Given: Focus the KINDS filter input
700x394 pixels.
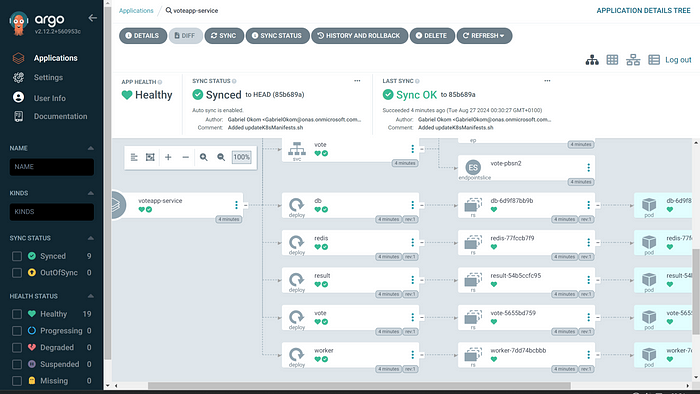Looking at the screenshot, I should (x=52, y=212).
